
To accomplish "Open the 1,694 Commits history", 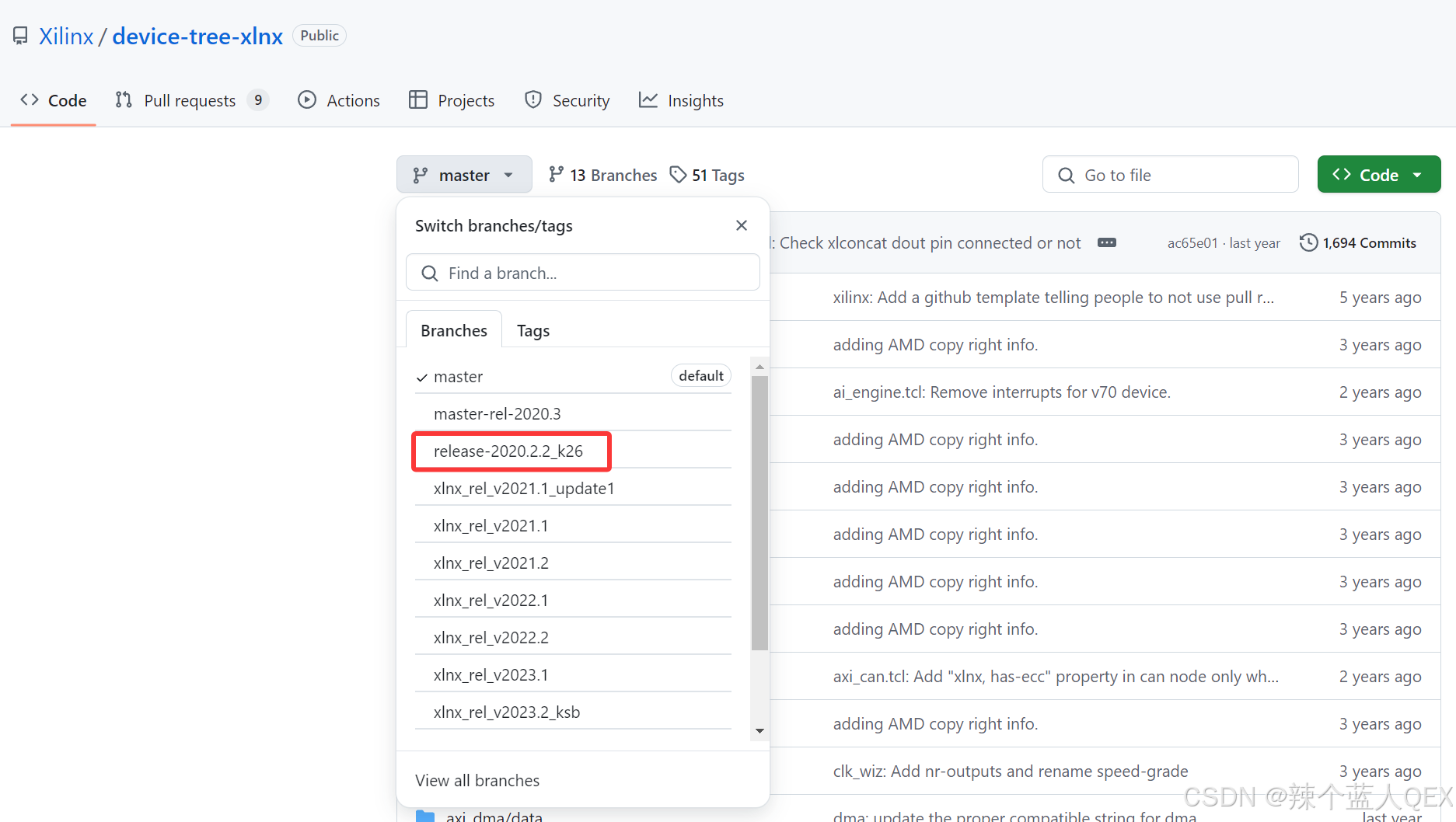I will pos(1358,242).
